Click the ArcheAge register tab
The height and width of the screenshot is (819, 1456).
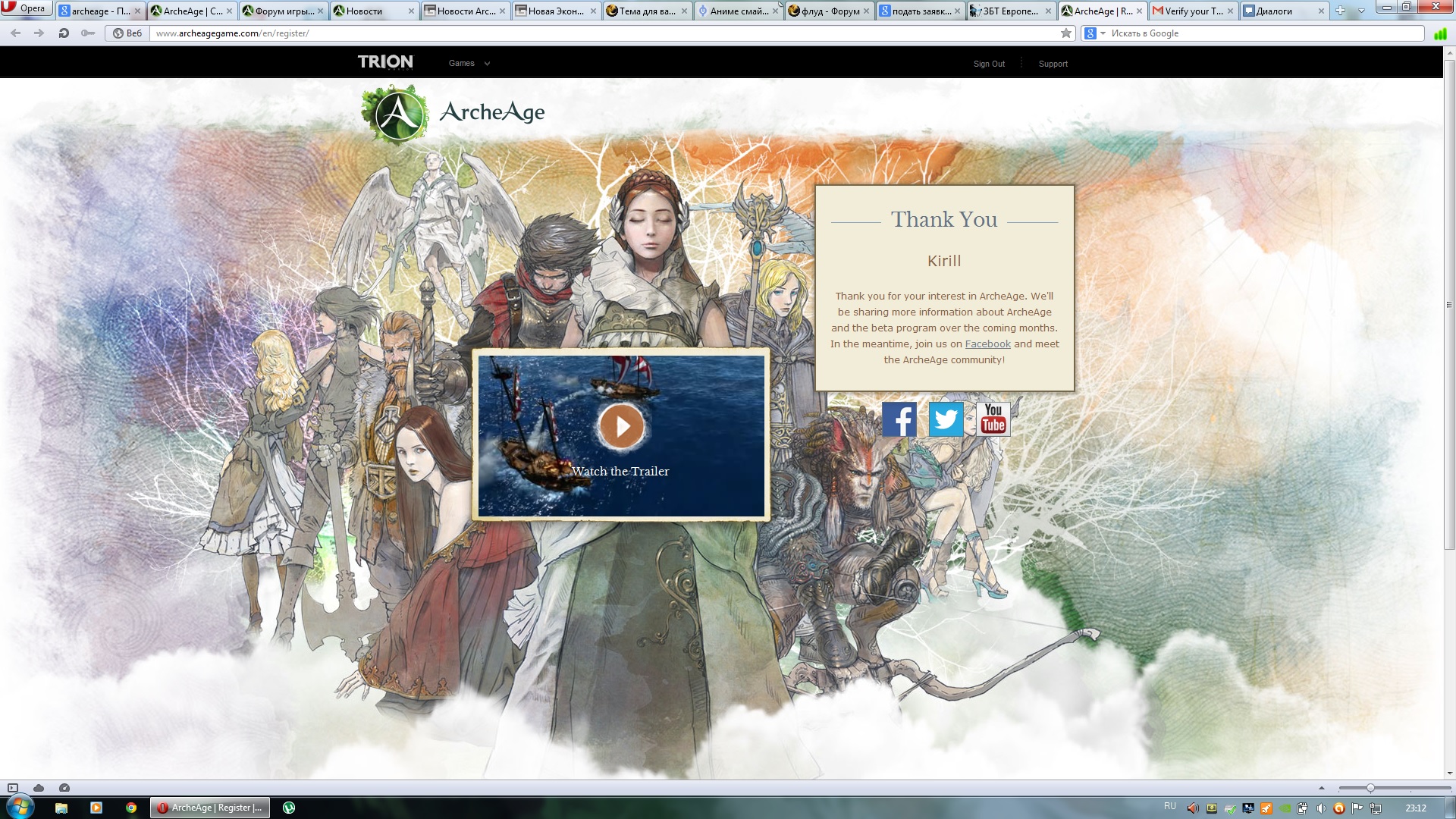[1100, 10]
